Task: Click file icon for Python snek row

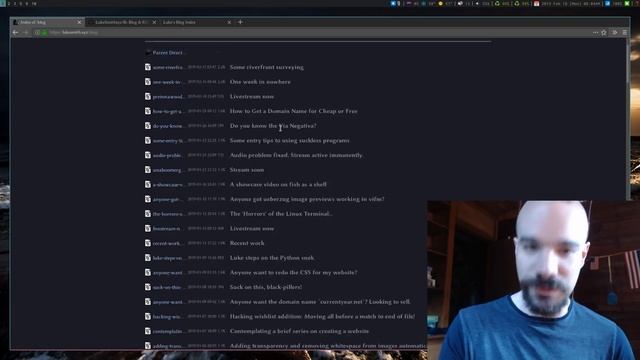Action: (148, 258)
